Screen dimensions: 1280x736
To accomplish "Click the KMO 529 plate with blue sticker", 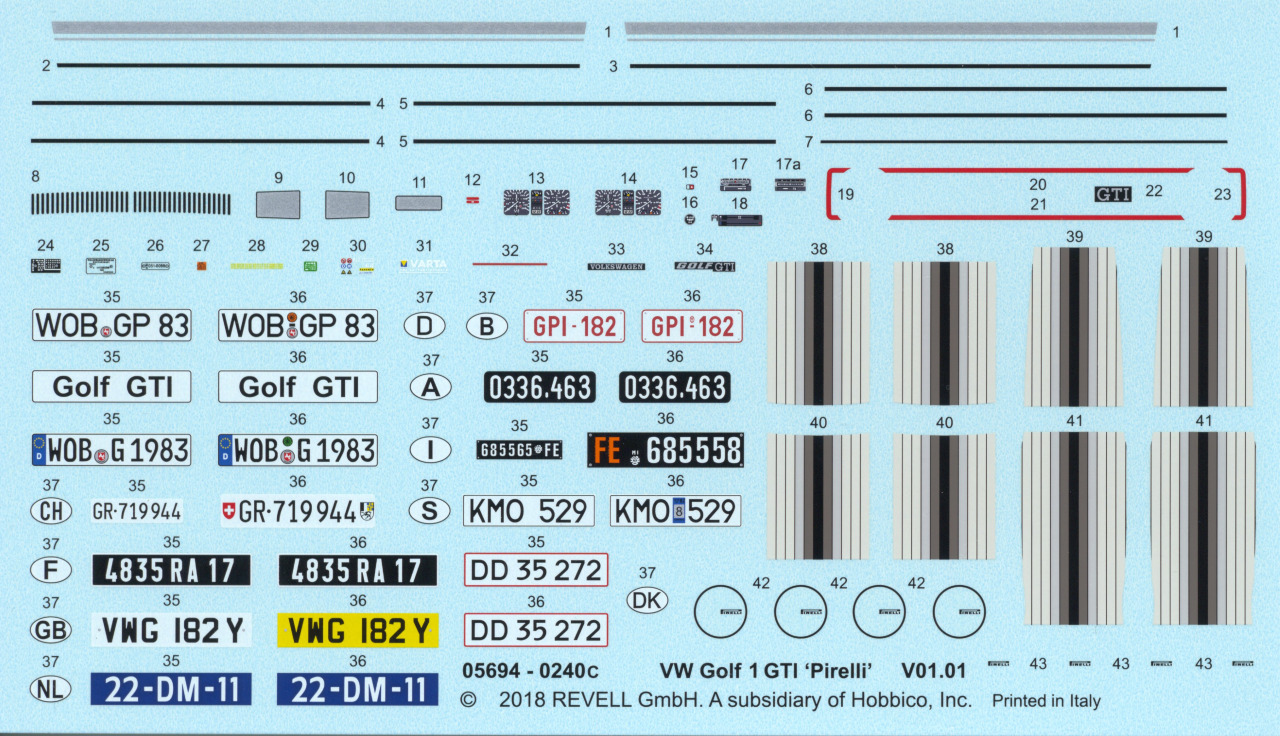I will (x=675, y=511).
